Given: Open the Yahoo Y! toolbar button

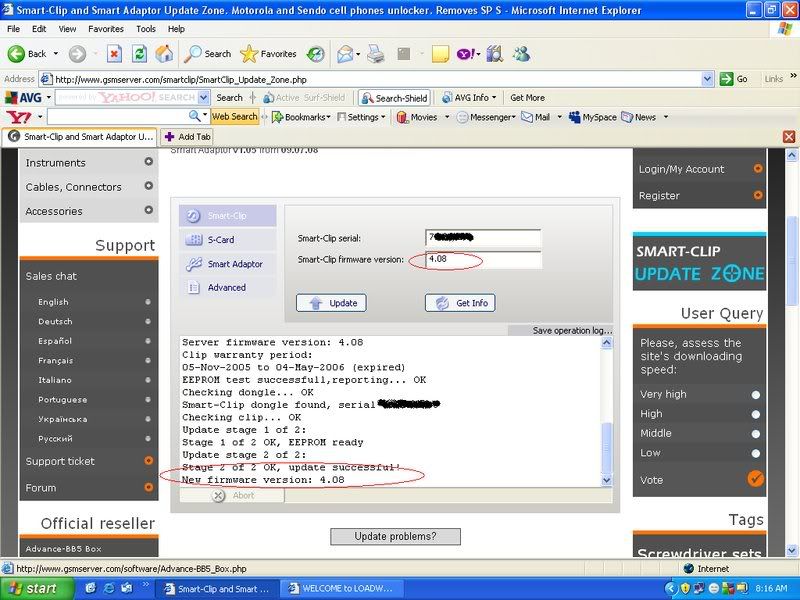Looking at the screenshot, I should (466, 54).
